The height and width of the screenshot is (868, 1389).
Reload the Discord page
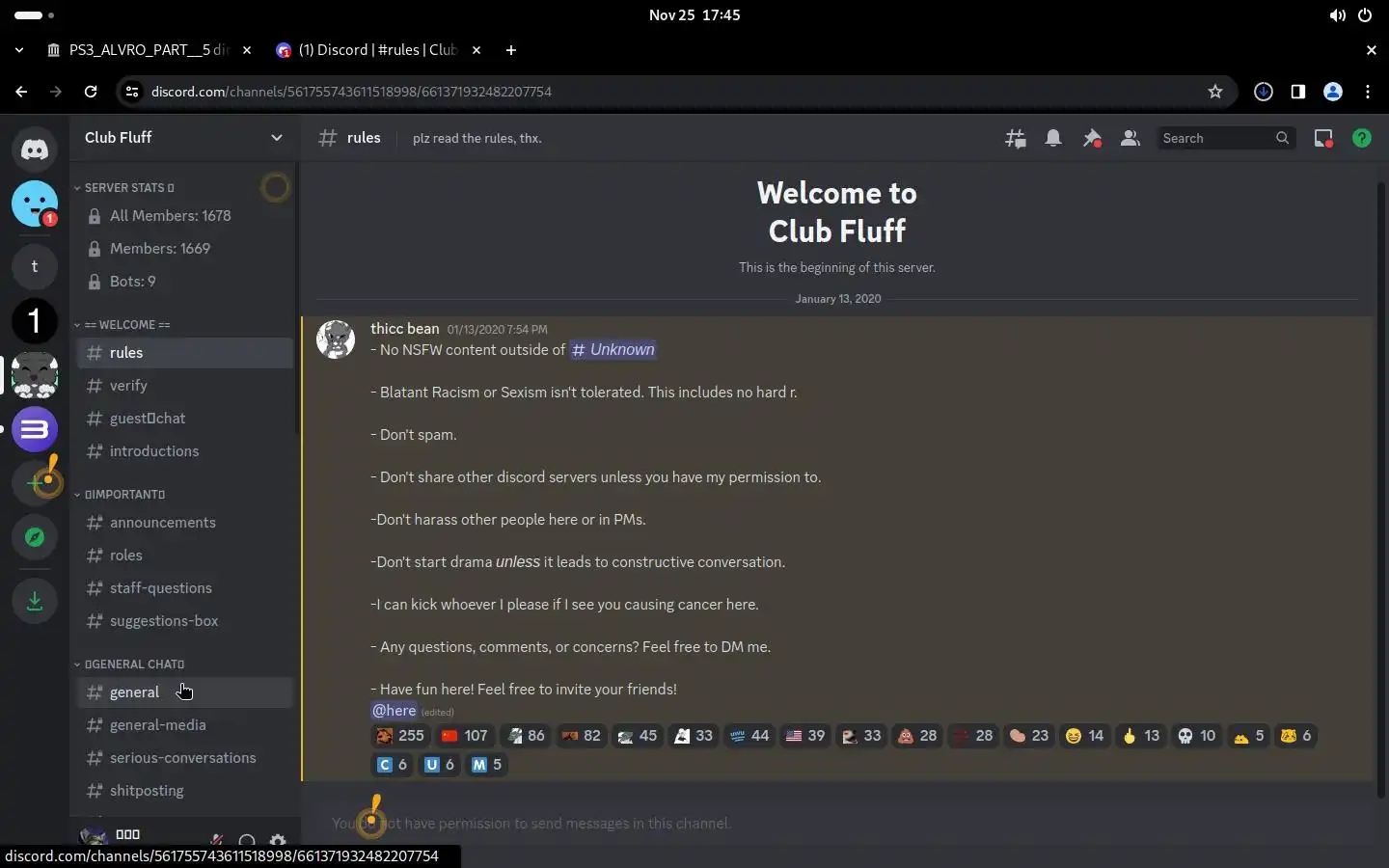tap(91, 92)
